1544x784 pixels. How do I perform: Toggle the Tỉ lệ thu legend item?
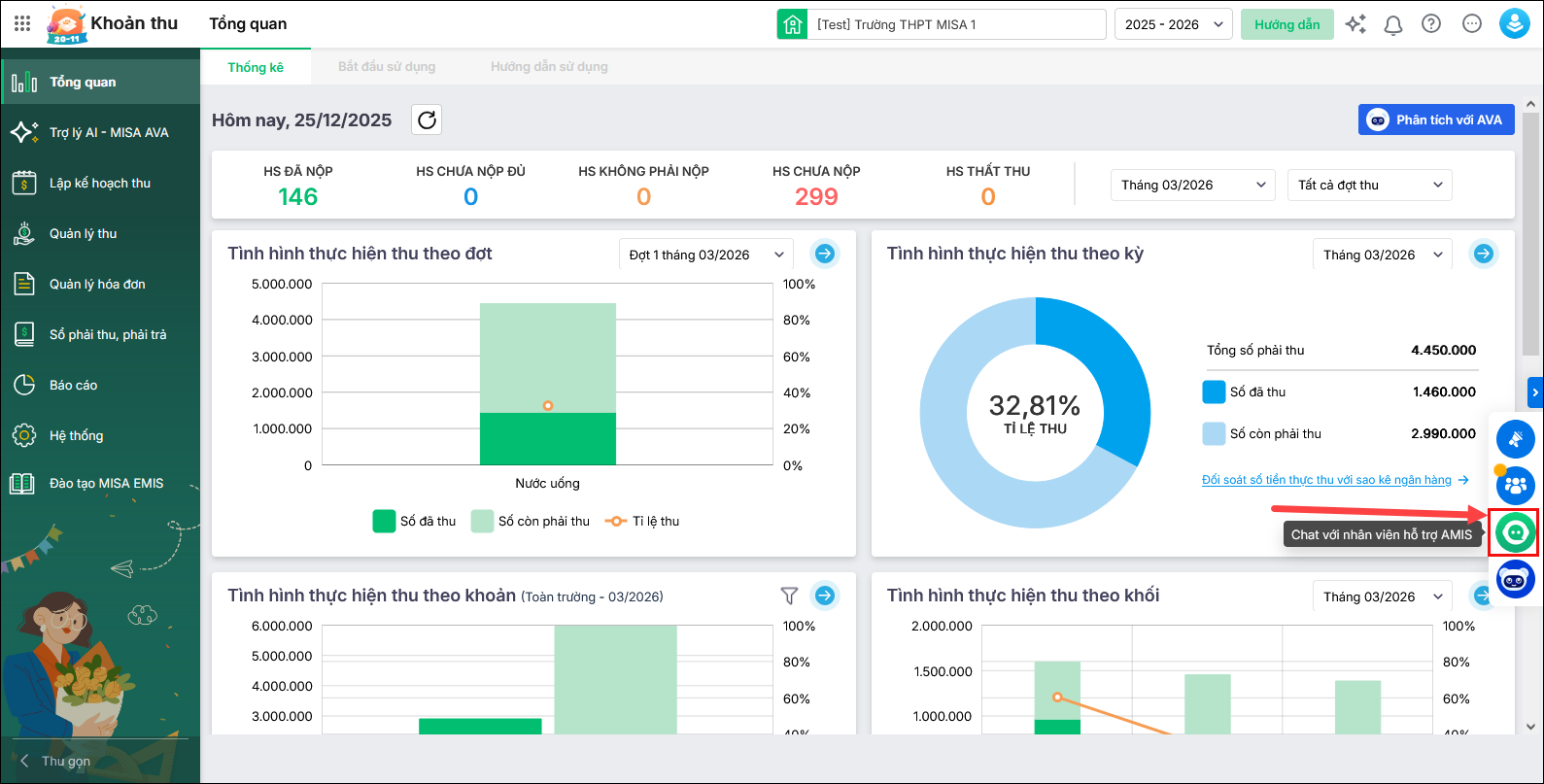[642, 522]
